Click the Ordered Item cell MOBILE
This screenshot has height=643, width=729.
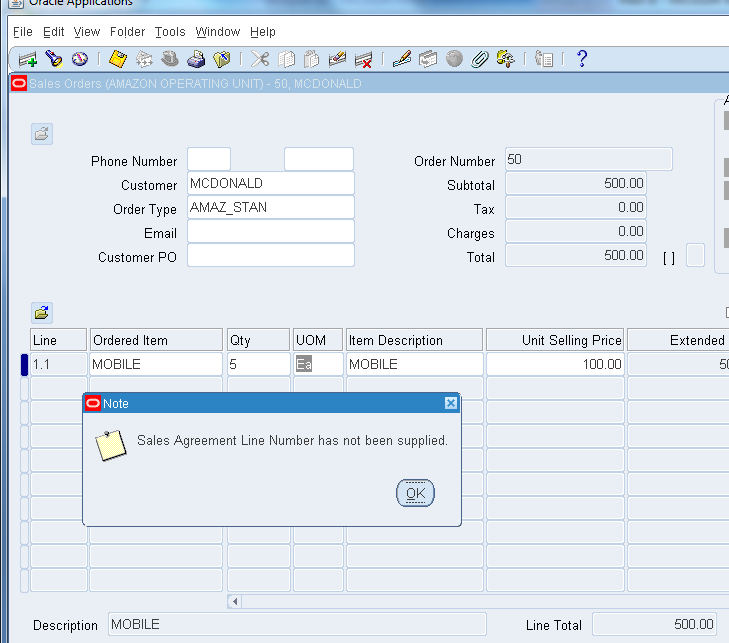coord(156,364)
